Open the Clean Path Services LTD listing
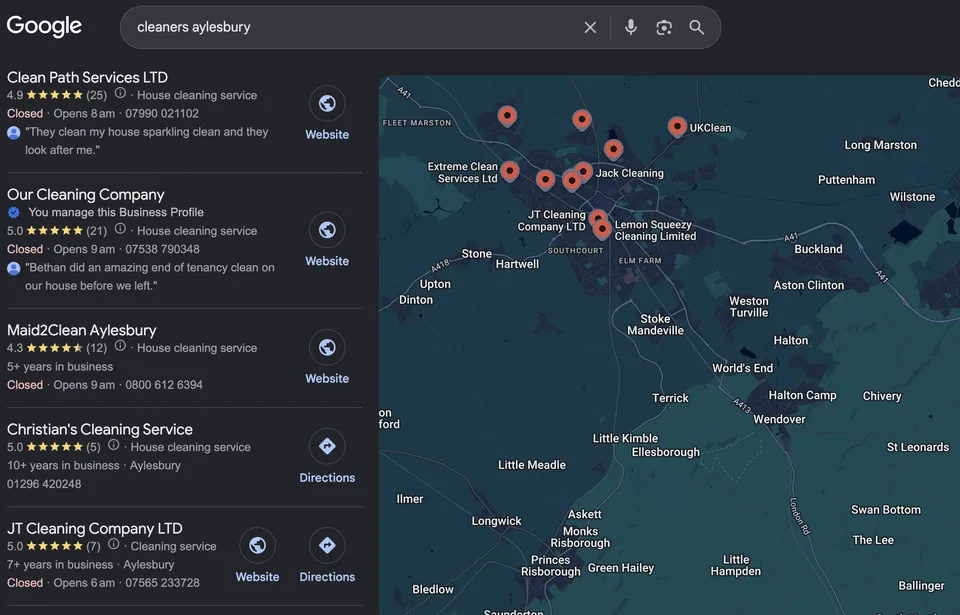960x615 pixels. click(87, 77)
